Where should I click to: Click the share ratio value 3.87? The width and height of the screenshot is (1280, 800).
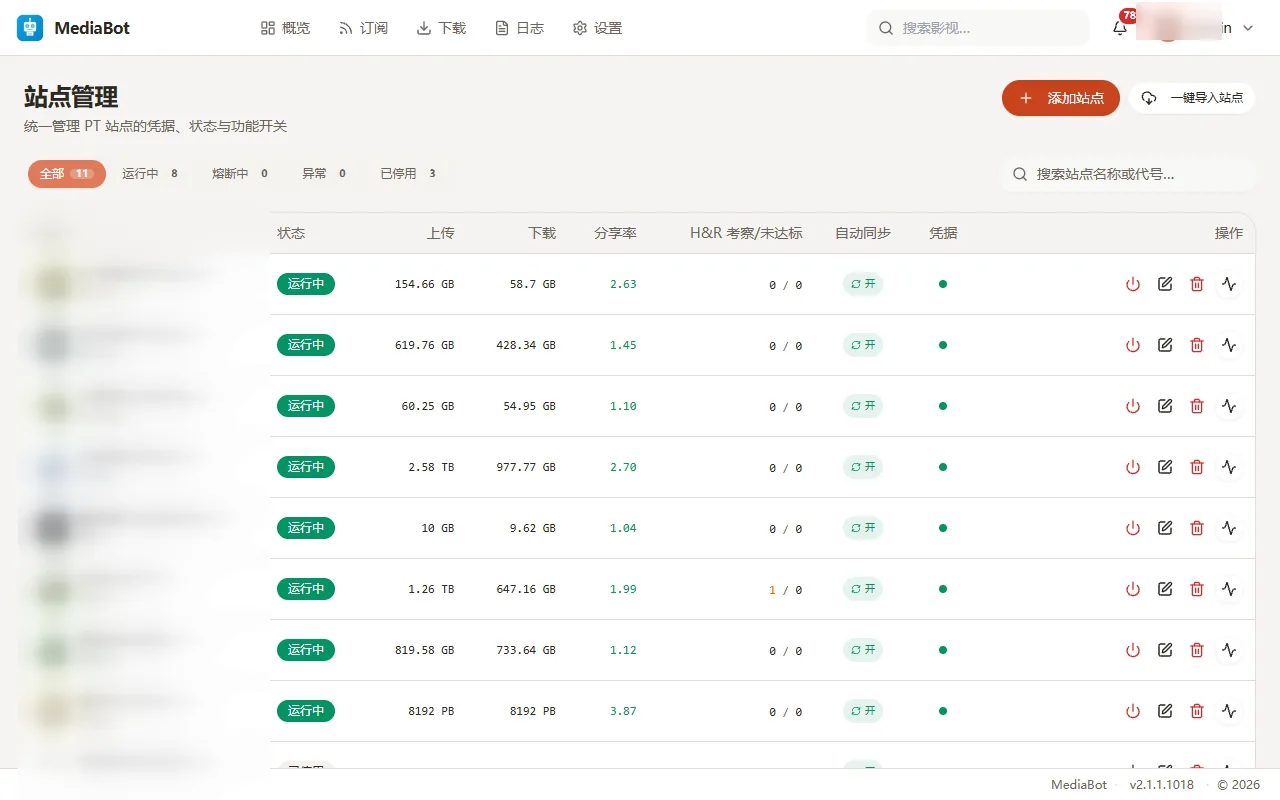[x=623, y=711]
